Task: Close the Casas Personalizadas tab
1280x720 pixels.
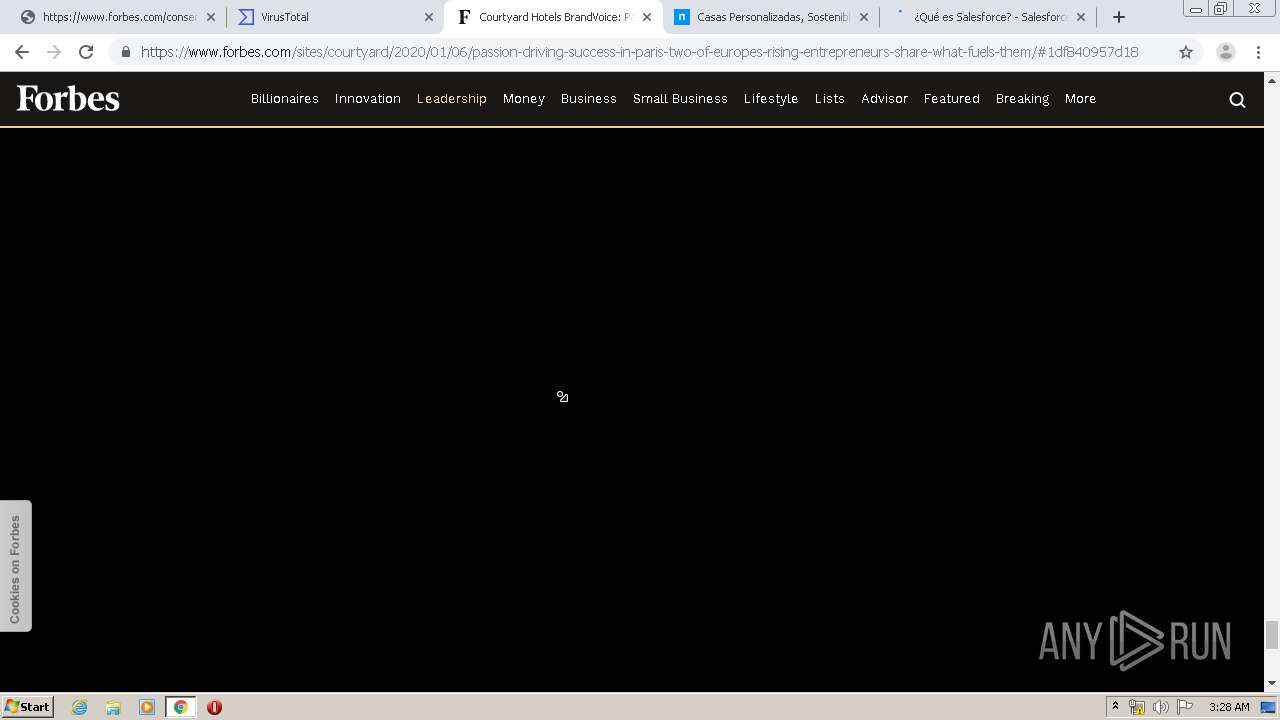Action: click(x=864, y=17)
